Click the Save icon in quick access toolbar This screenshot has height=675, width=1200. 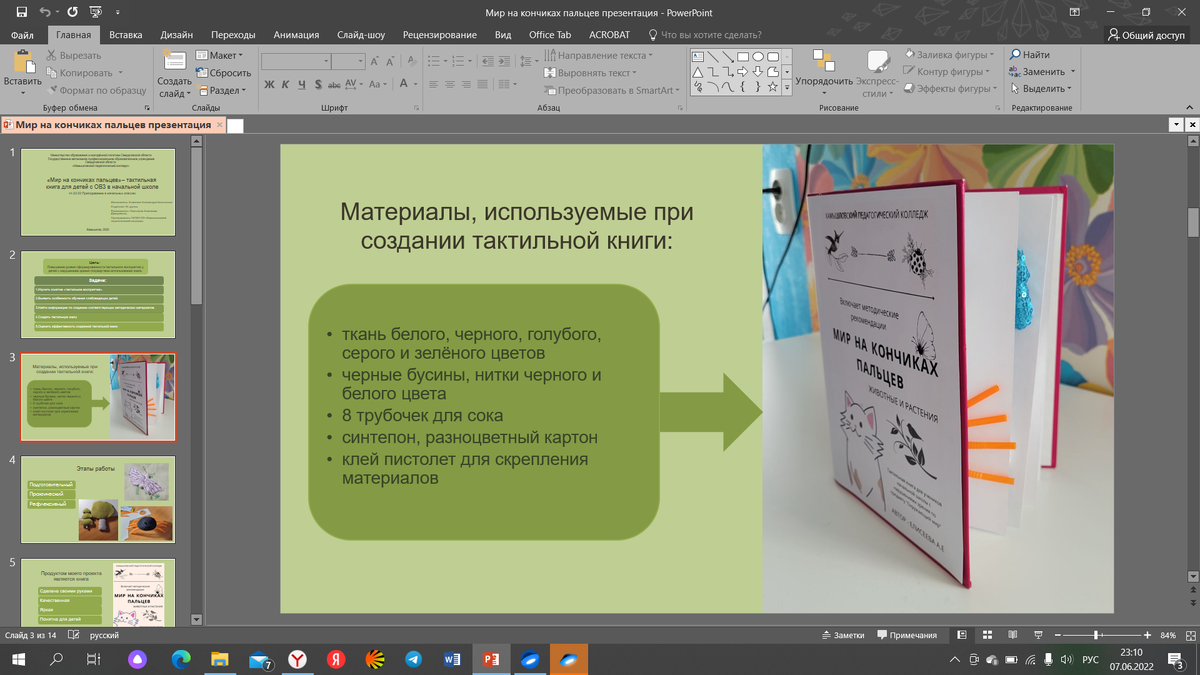point(22,12)
